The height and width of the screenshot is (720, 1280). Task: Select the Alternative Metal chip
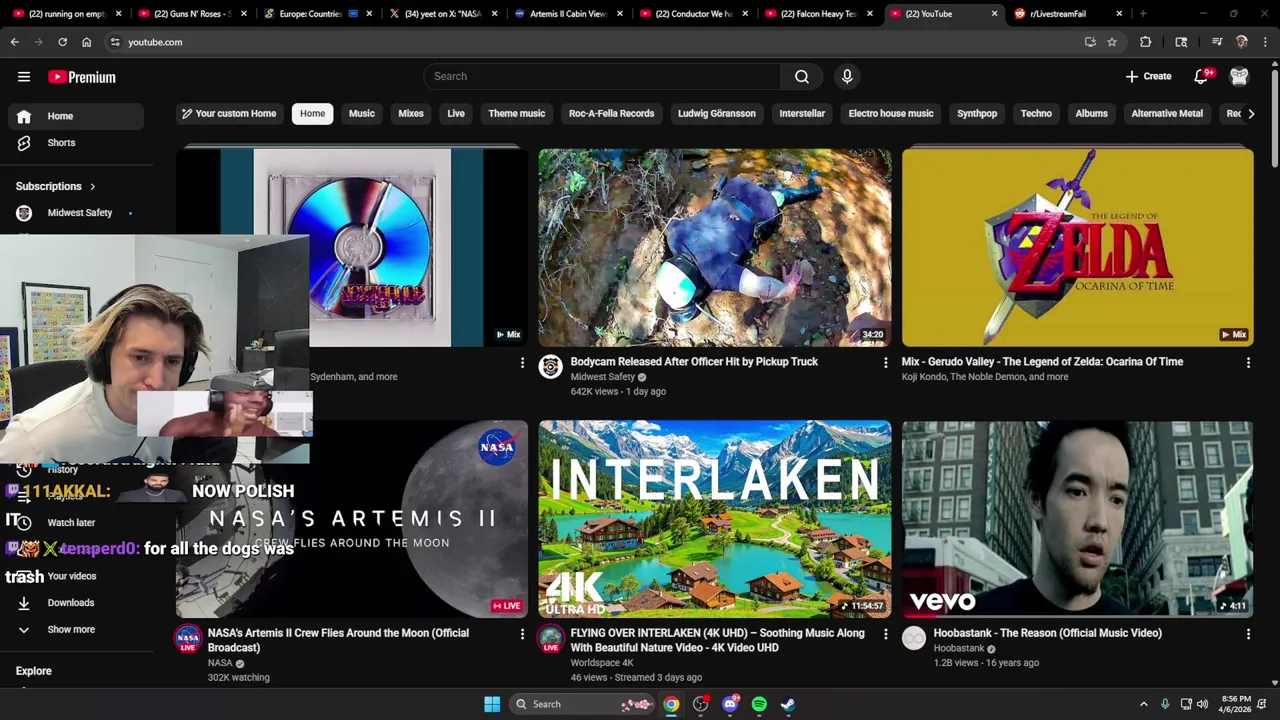tap(1167, 114)
